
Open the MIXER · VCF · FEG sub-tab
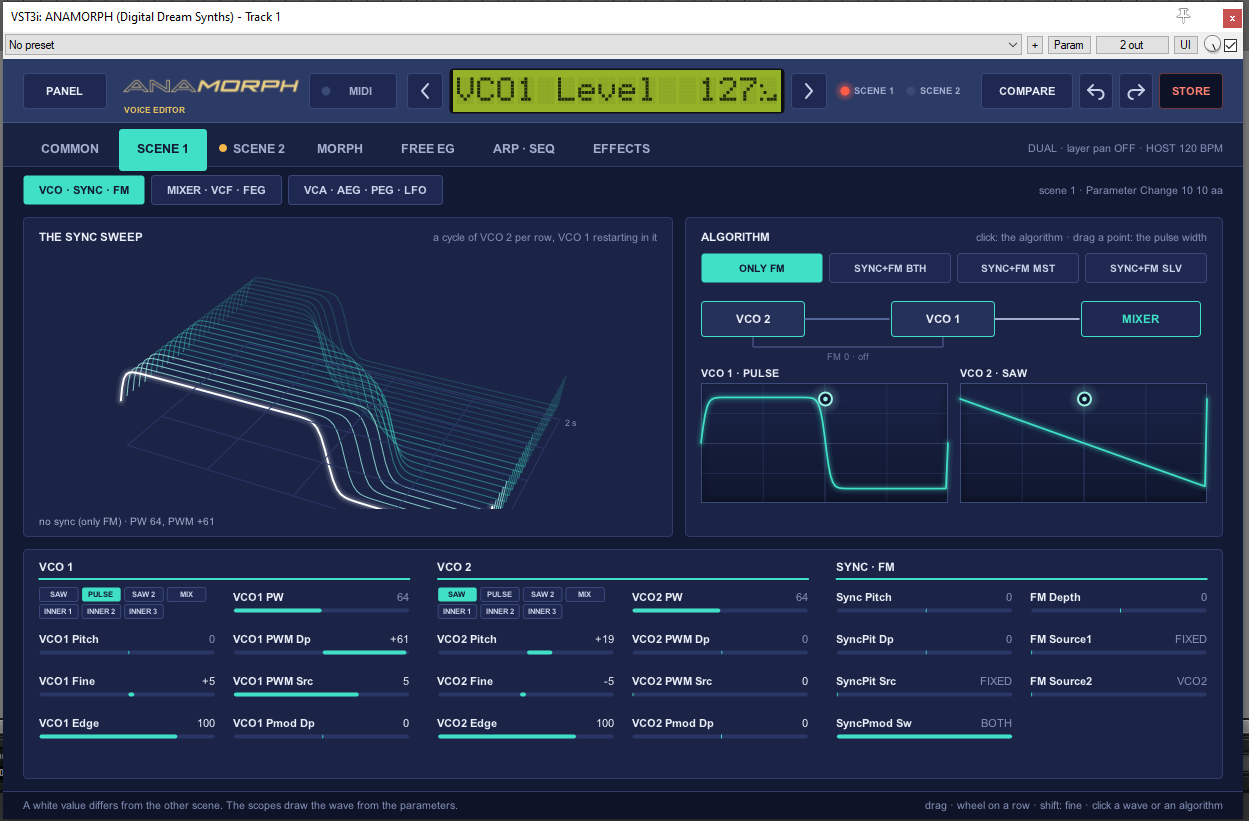(x=216, y=190)
